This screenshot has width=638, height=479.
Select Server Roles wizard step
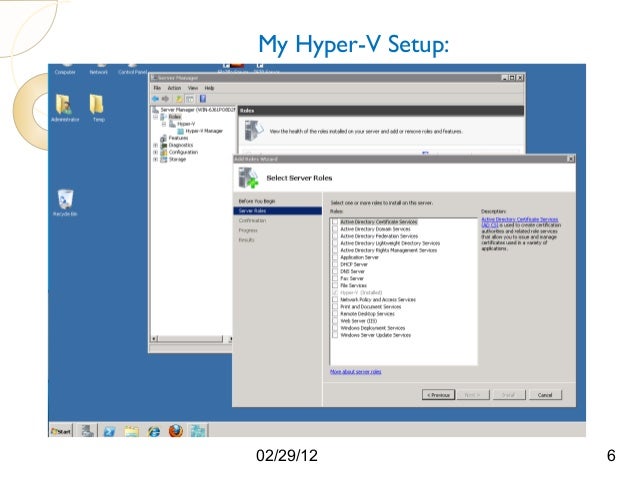tap(277, 211)
